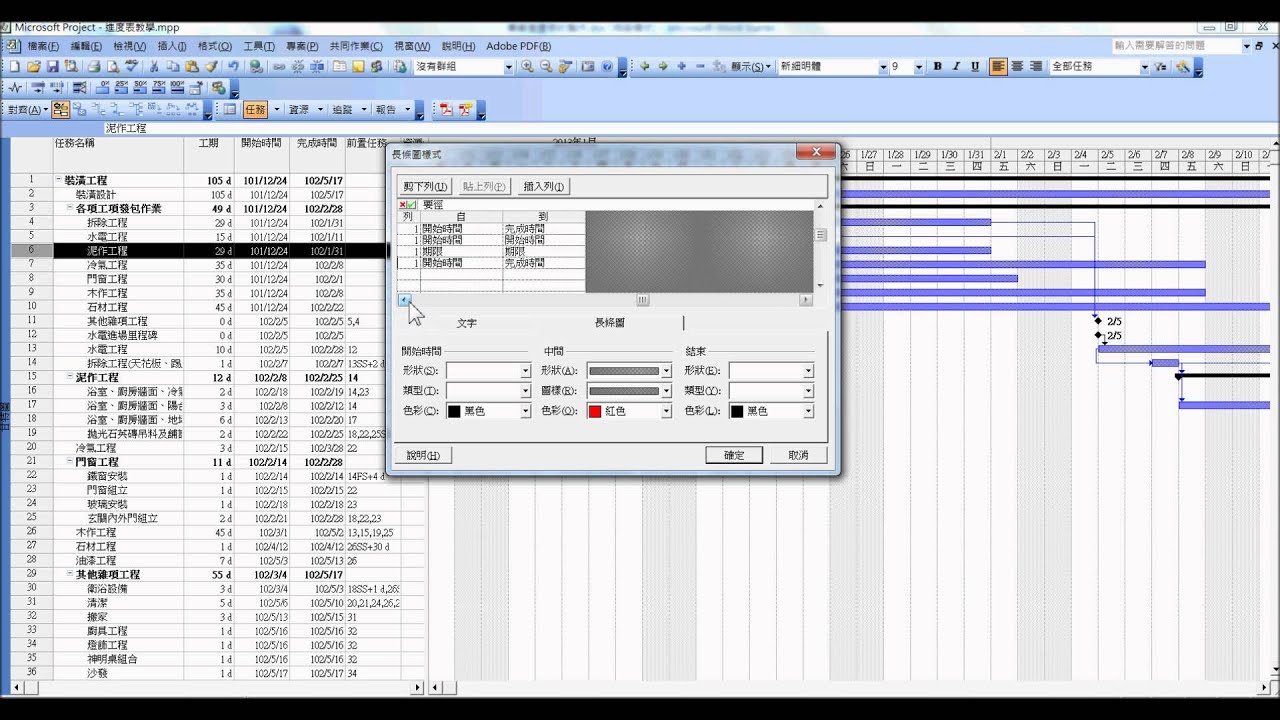Open the 沒有群組 group dropdown

coord(508,66)
